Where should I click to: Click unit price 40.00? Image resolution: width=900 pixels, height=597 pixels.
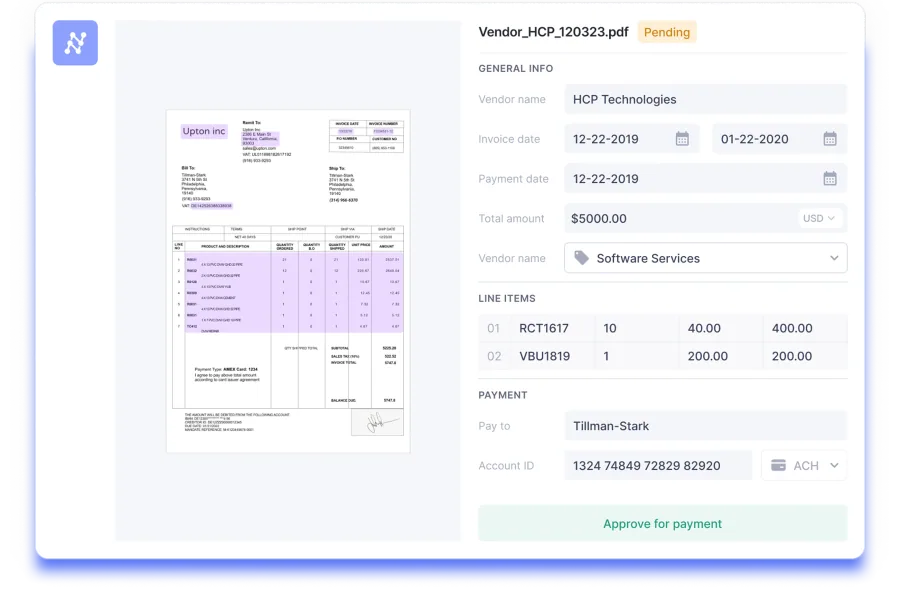pos(704,328)
